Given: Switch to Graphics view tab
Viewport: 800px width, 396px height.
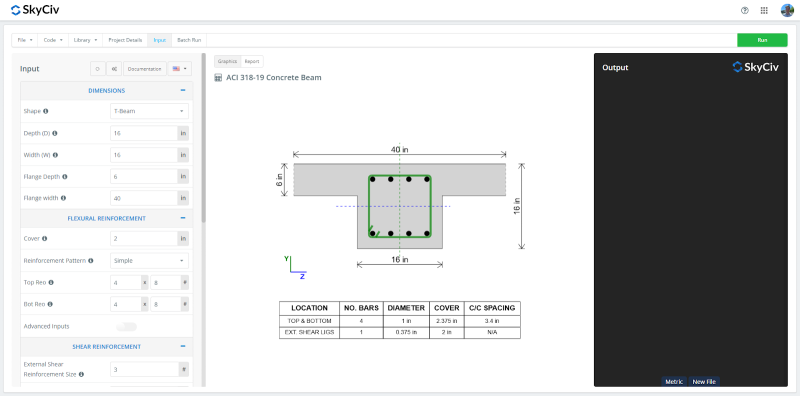Looking at the screenshot, I should coord(228,61).
